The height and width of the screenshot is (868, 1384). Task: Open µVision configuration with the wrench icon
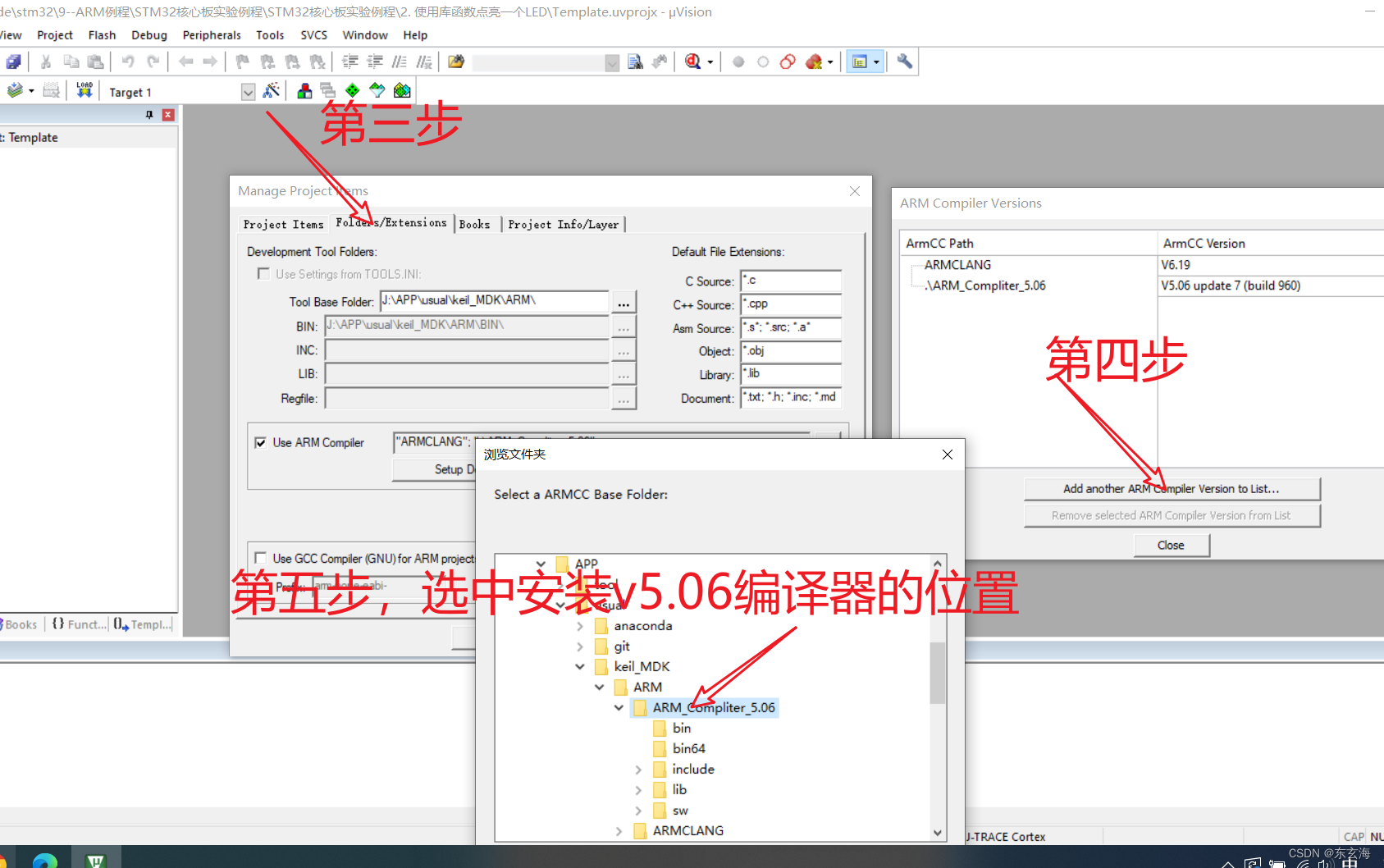click(903, 61)
